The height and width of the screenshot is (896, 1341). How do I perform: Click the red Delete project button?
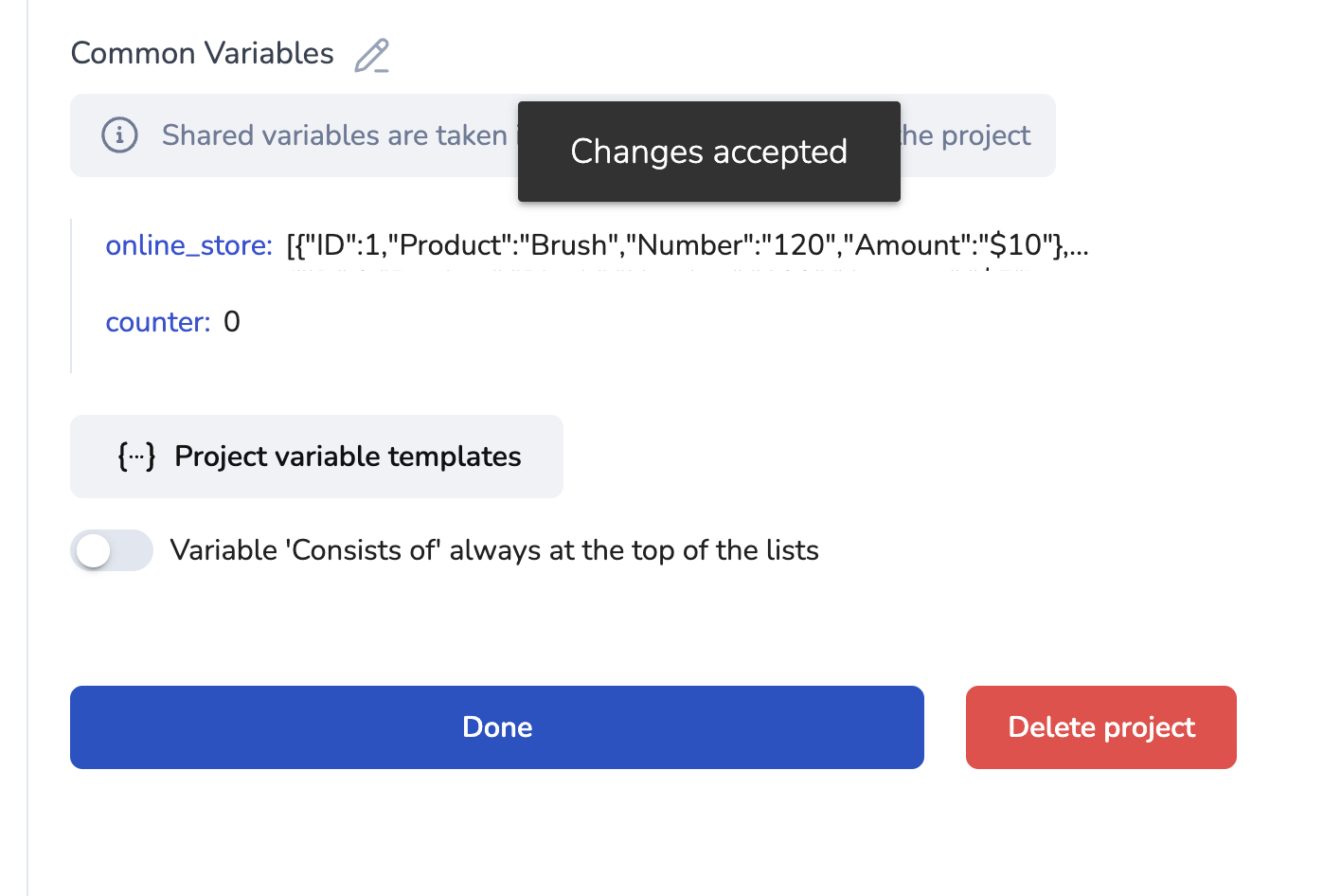point(1100,727)
